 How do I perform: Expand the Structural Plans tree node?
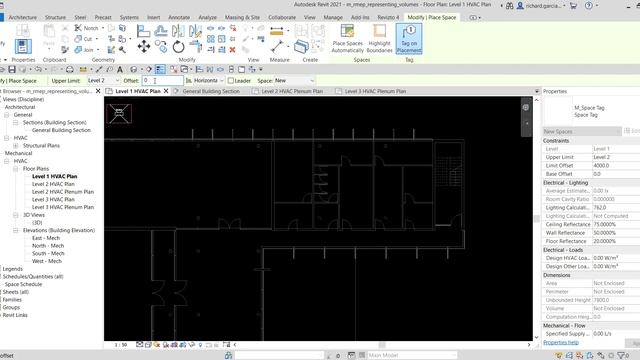click(16, 146)
